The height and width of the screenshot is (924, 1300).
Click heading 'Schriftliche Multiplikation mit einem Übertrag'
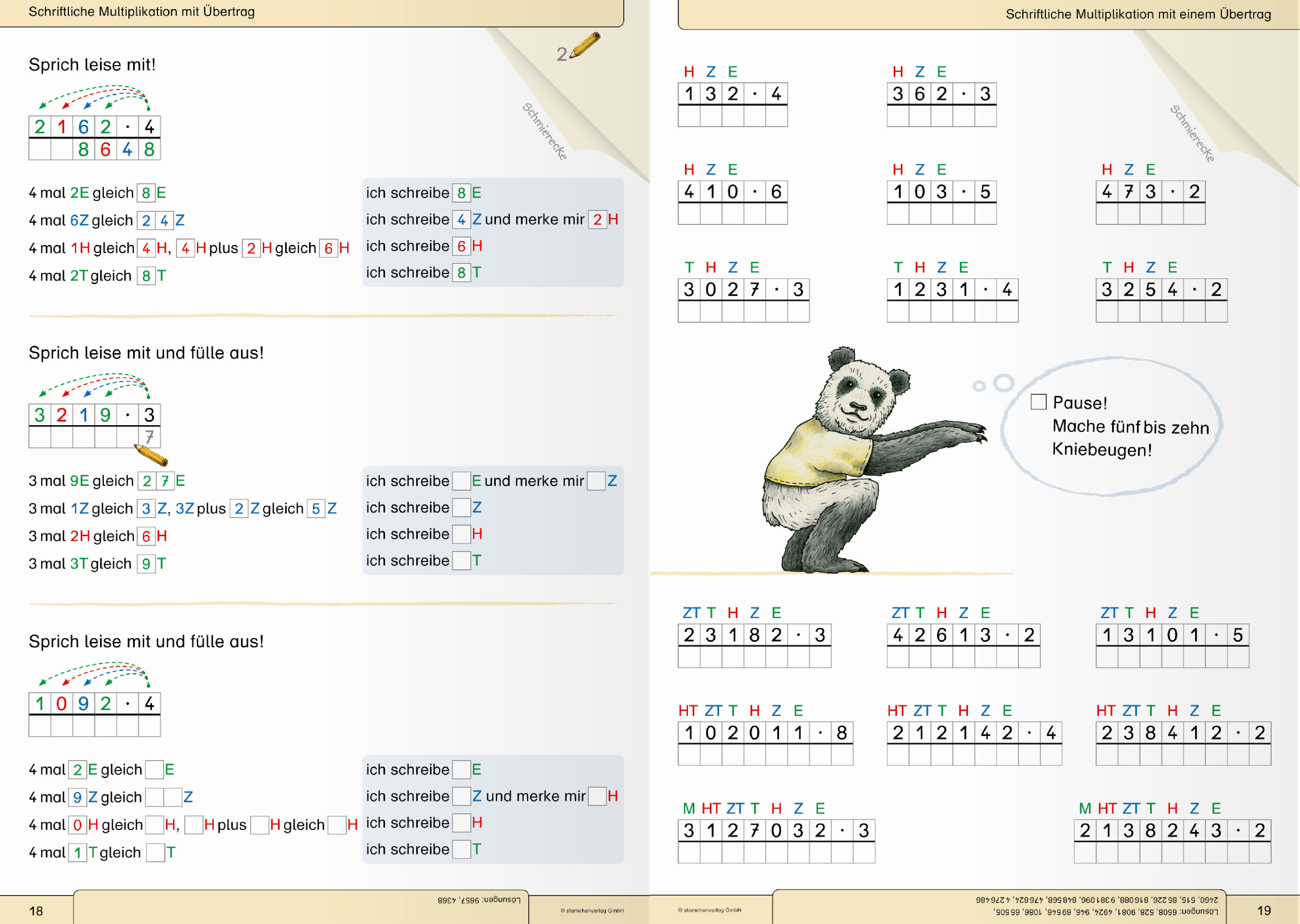click(1138, 14)
